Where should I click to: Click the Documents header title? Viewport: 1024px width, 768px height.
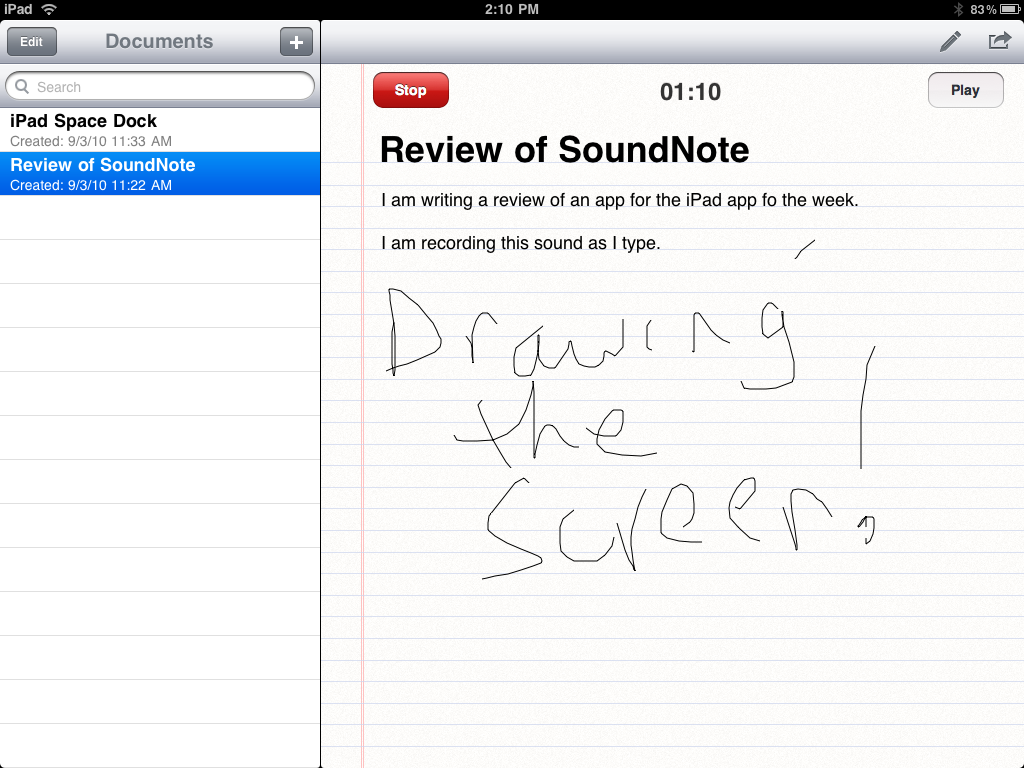click(x=158, y=41)
